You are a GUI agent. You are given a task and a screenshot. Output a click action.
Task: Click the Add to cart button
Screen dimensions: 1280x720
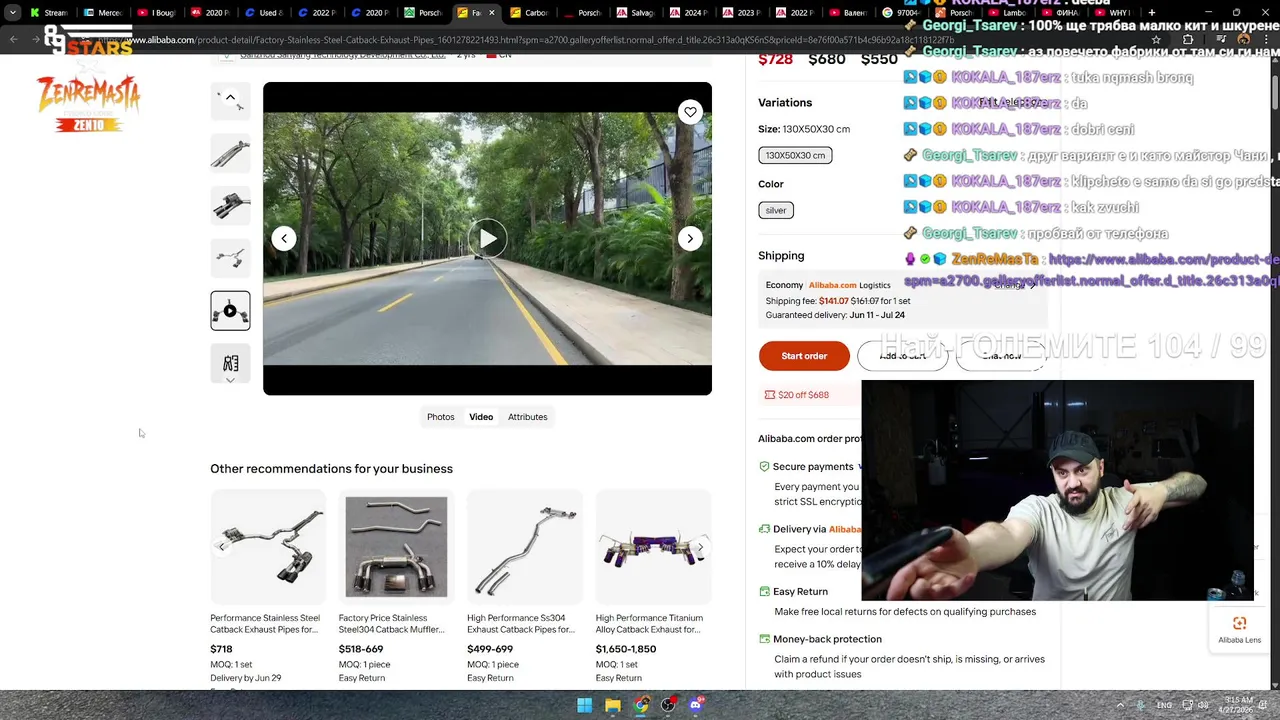(x=902, y=356)
